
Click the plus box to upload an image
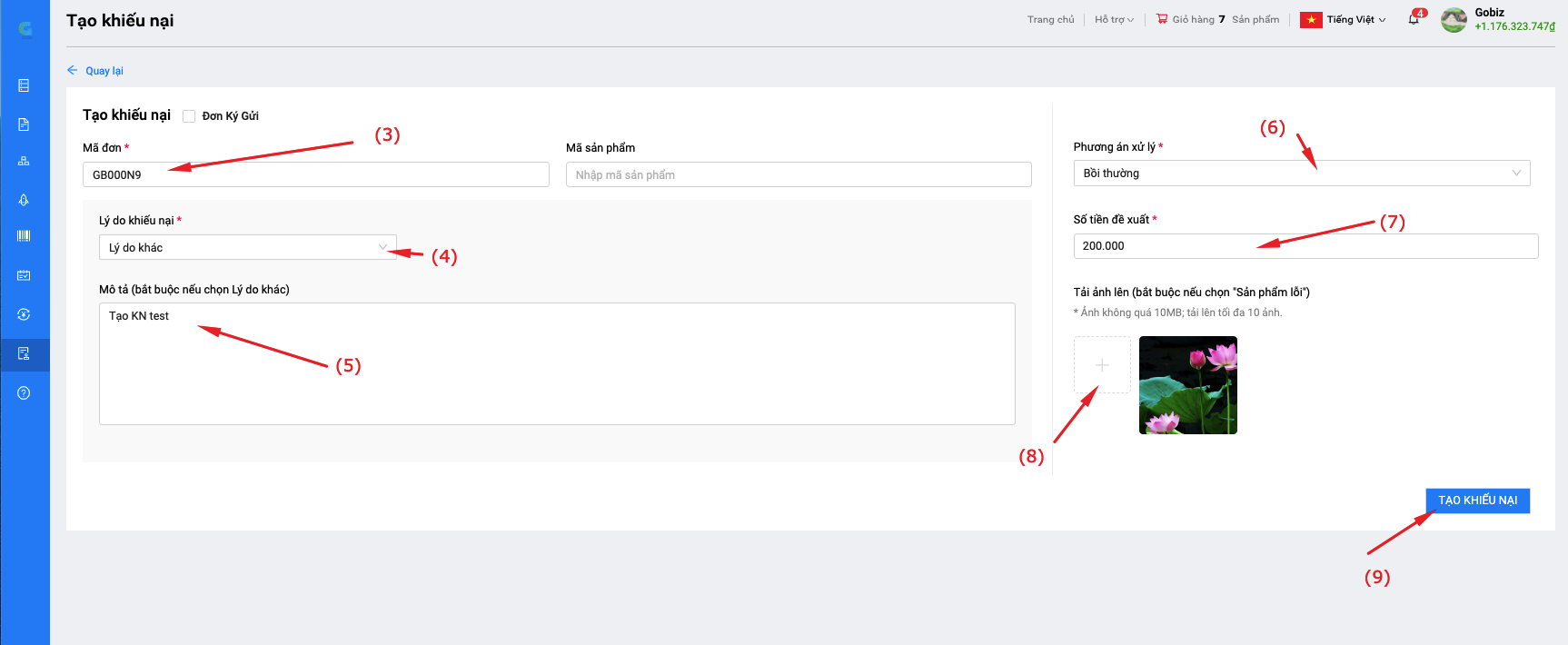point(1102,365)
